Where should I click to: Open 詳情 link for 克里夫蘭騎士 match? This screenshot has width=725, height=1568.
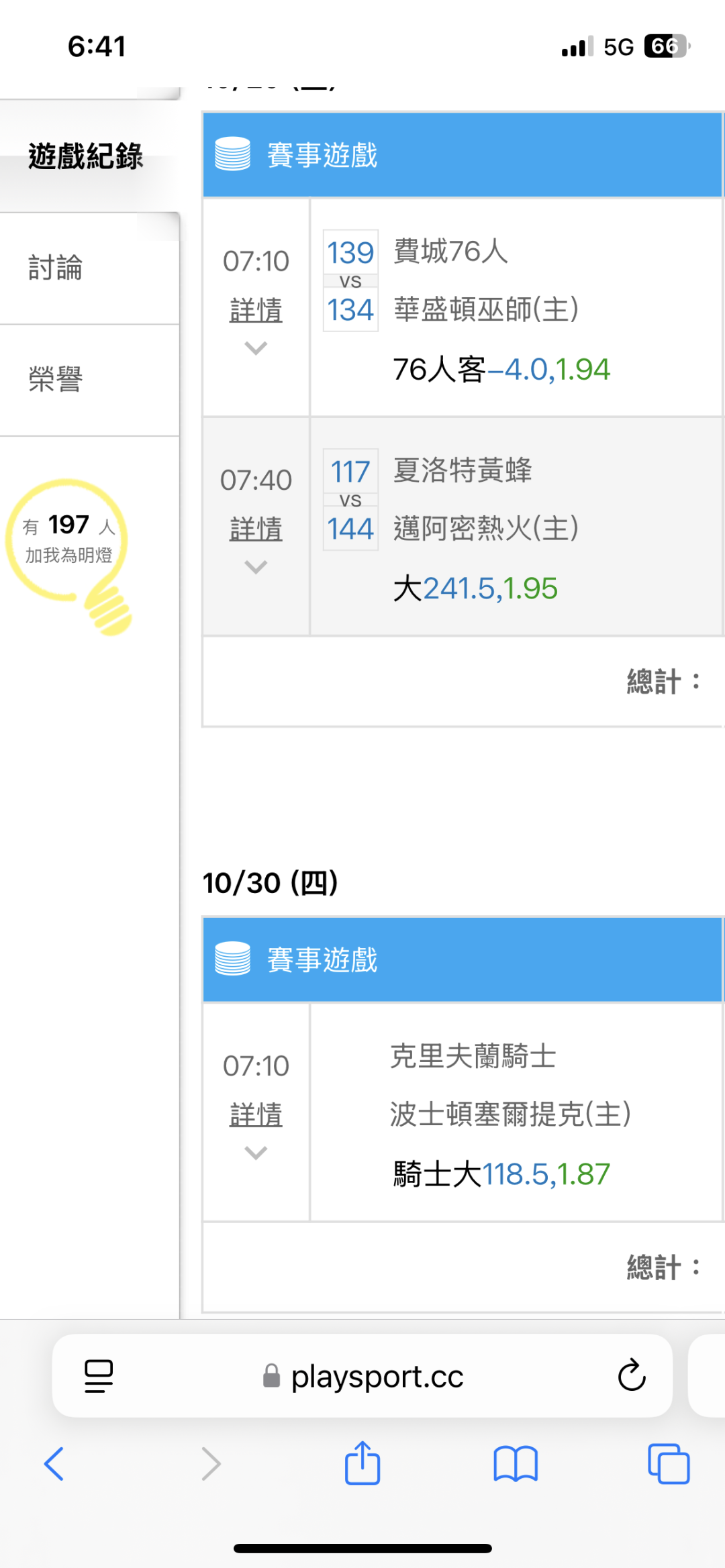point(256,1114)
